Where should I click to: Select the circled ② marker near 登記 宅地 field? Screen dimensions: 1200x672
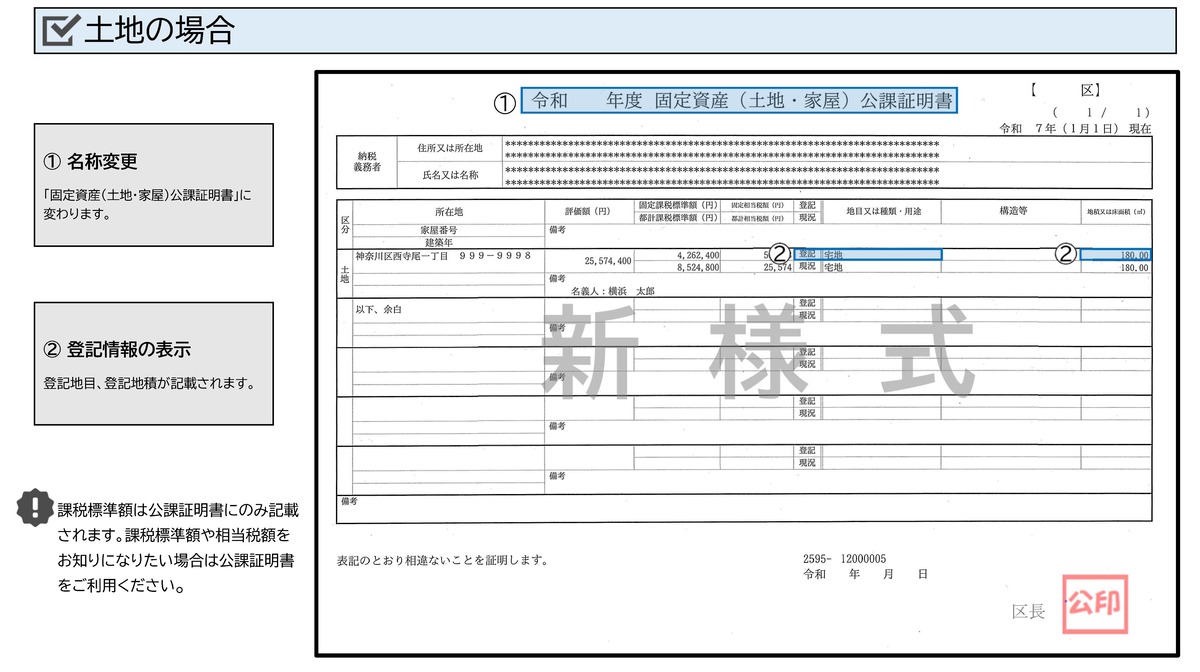click(x=779, y=252)
